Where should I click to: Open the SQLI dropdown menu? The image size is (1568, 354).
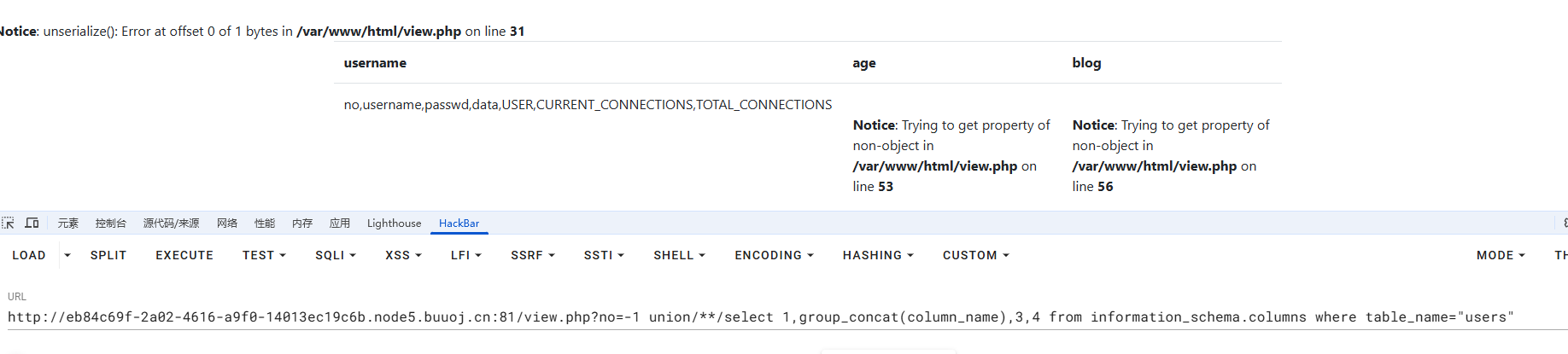pyautogui.click(x=335, y=255)
